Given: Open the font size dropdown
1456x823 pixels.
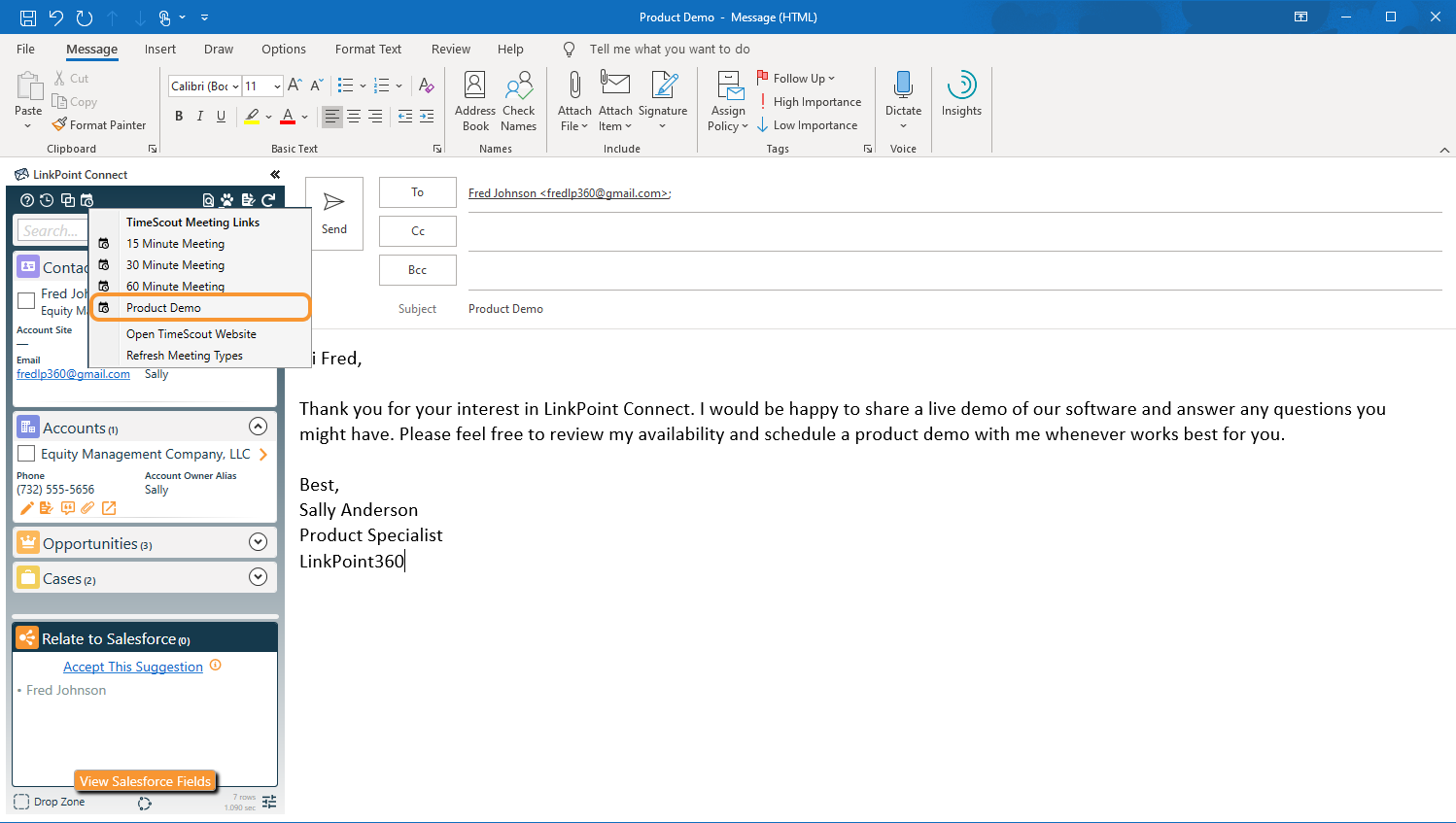Looking at the screenshot, I should tap(277, 86).
